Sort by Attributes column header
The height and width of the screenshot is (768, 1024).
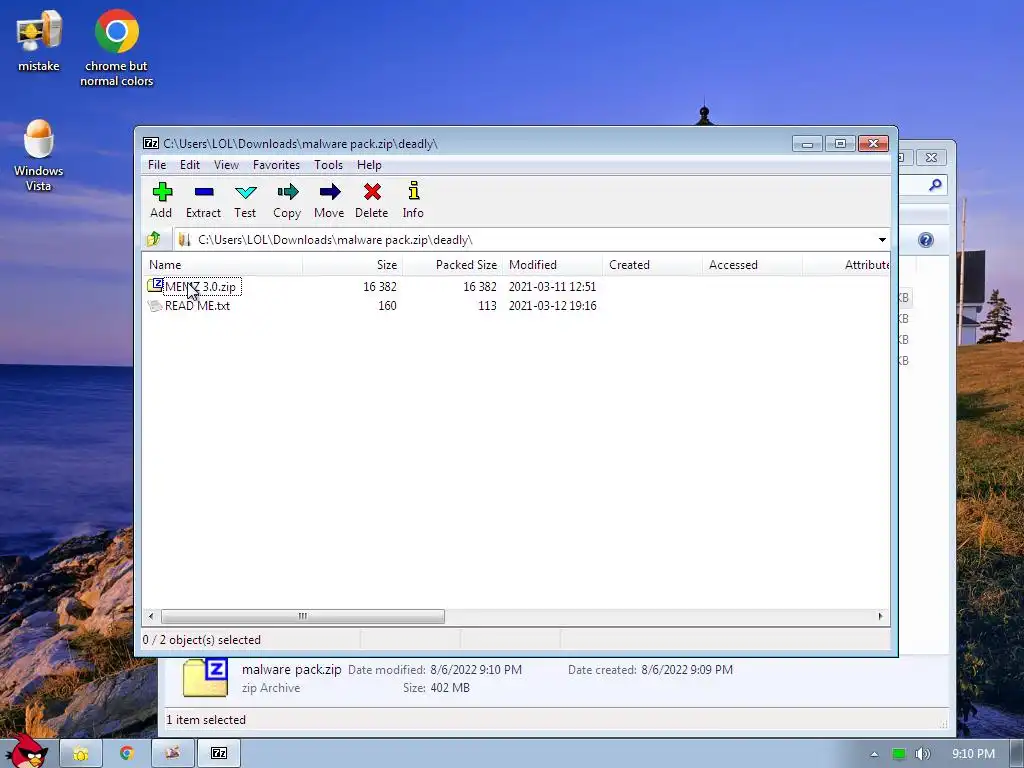[846, 264]
